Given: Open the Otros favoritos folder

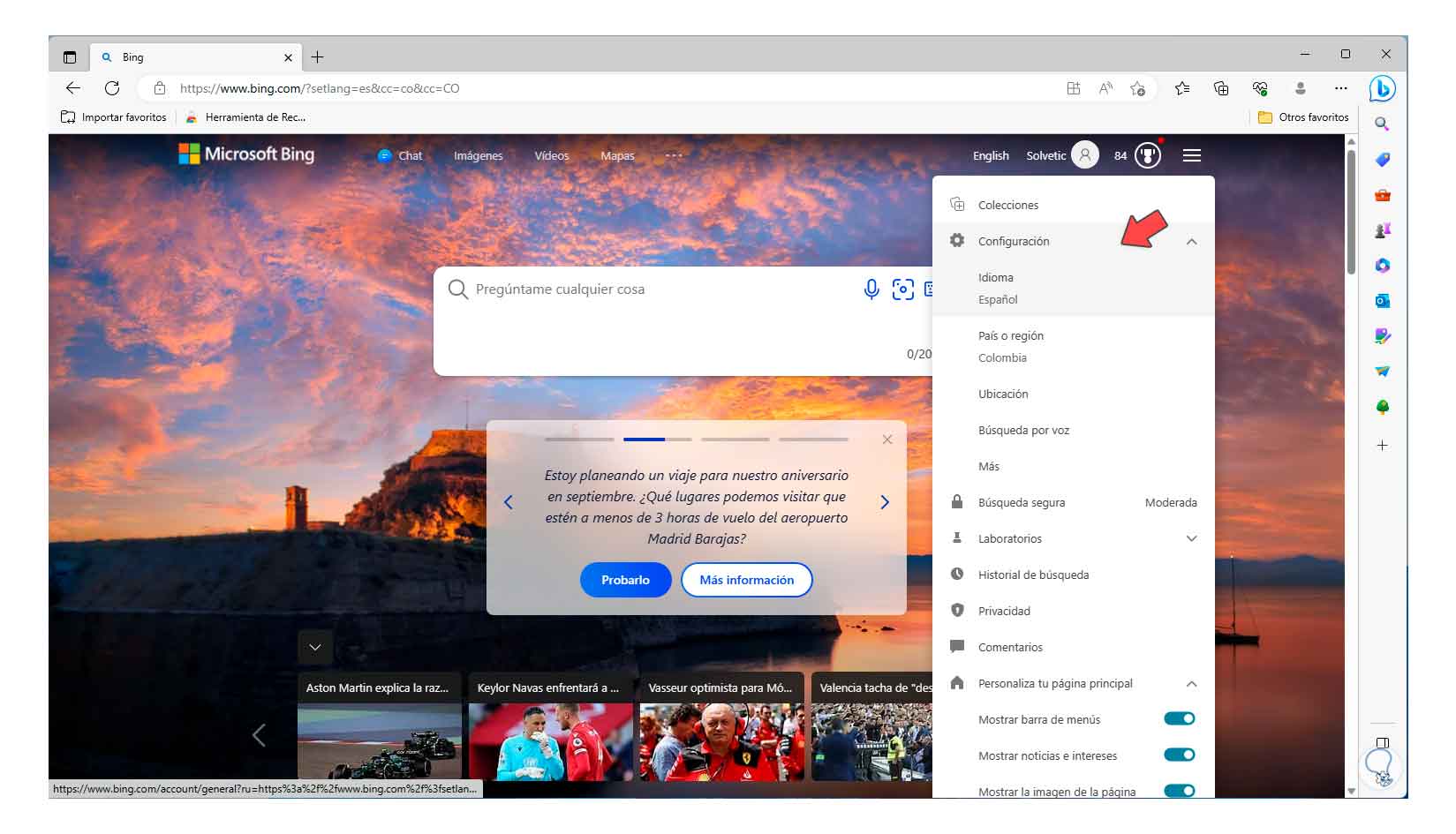Looking at the screenshot, I should [x=1303, y=117].
